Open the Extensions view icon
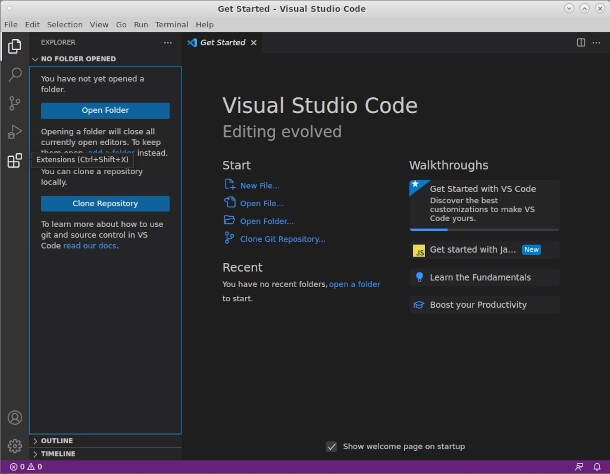This screenshot has height=474, width=610. [x=14, y=160]
